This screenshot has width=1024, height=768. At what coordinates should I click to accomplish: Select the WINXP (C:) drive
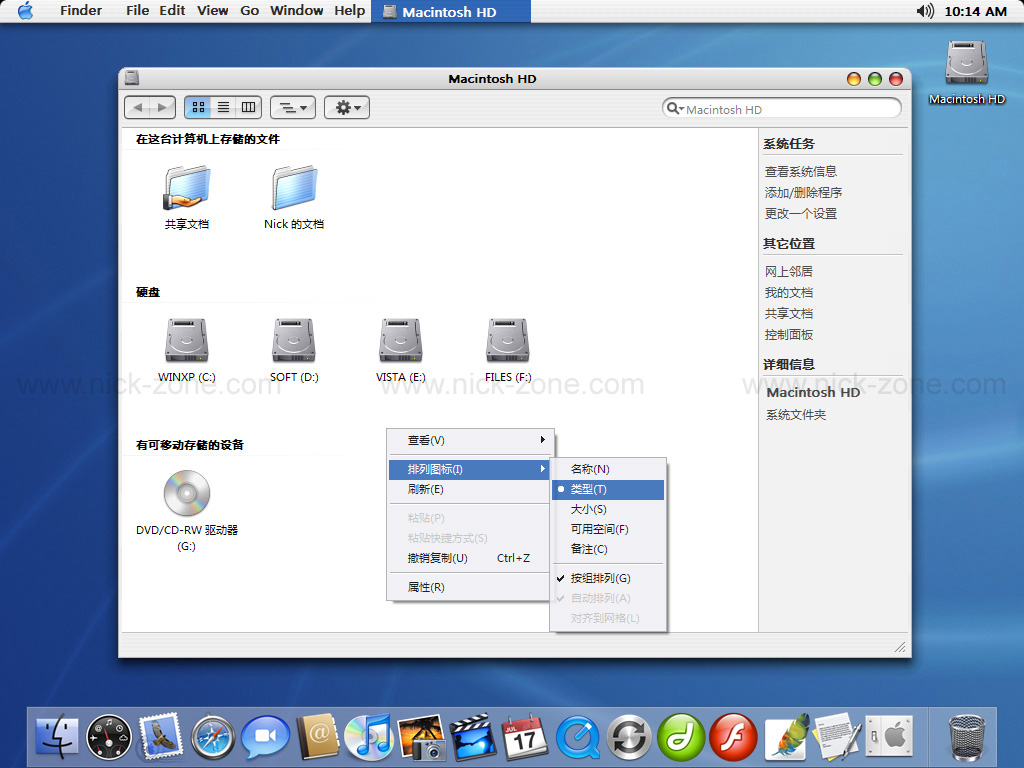[x=187, y=340]
